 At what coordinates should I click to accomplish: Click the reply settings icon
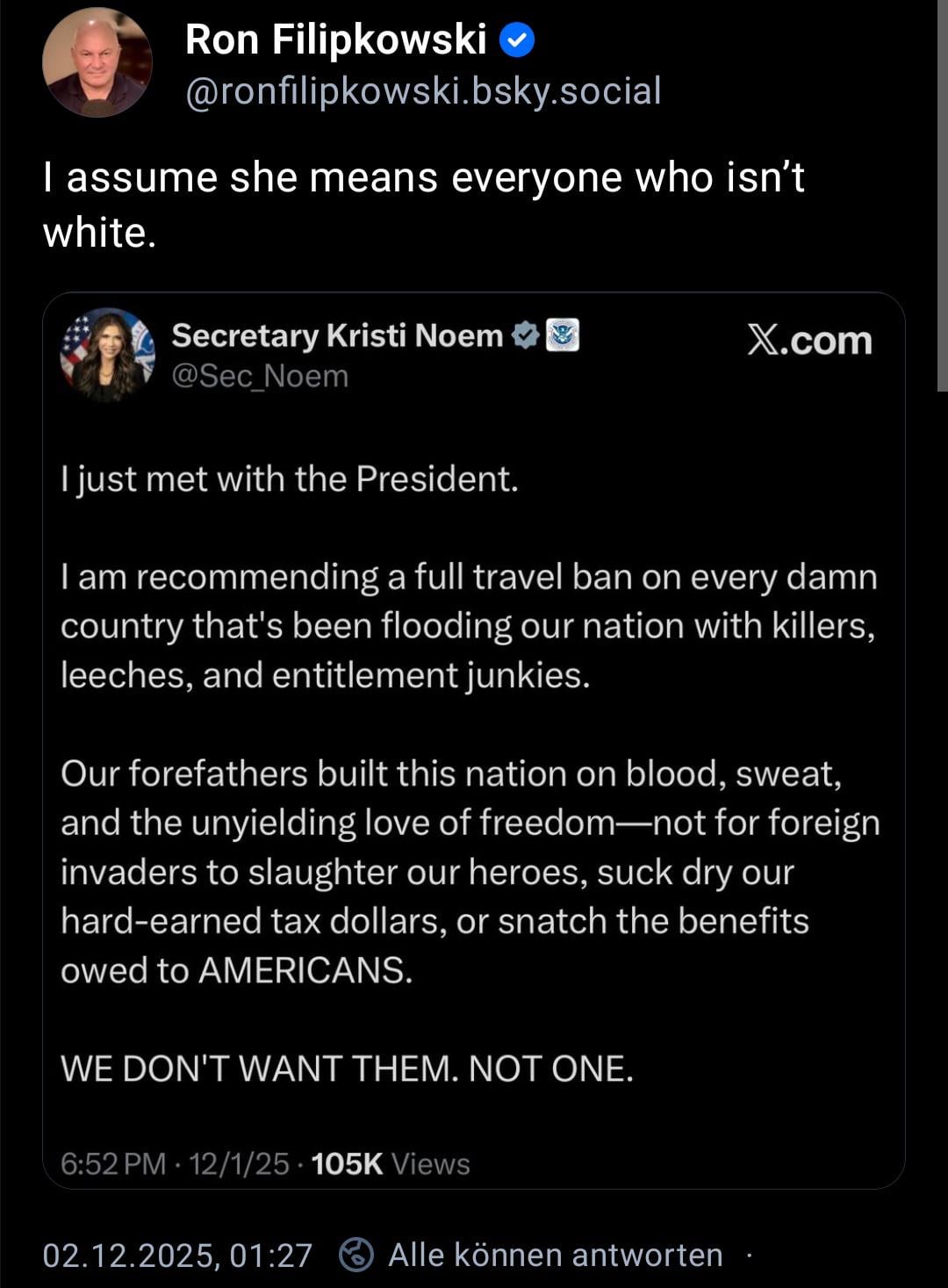[x=356, y=1255]
